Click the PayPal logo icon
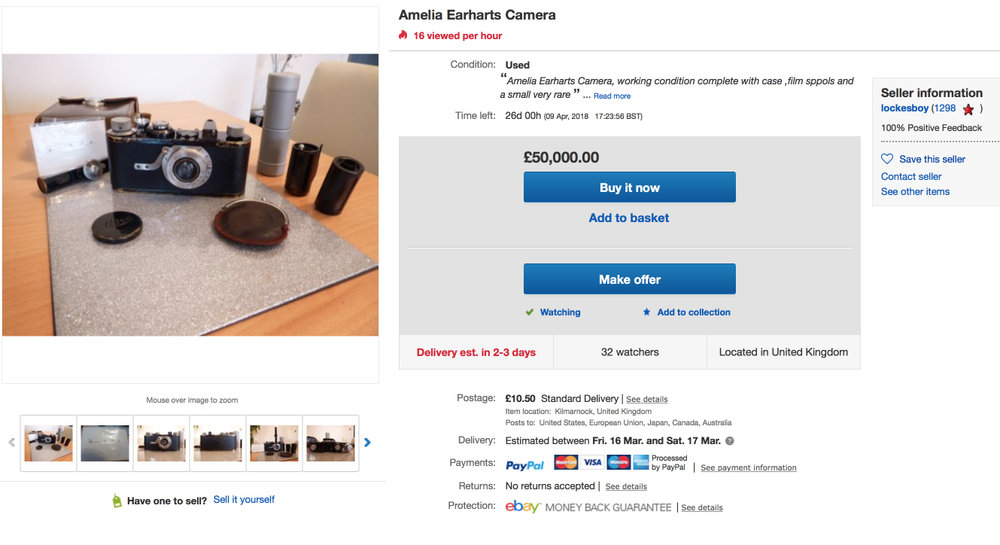This screenshot has width=1000, height=545. (525, 464)
